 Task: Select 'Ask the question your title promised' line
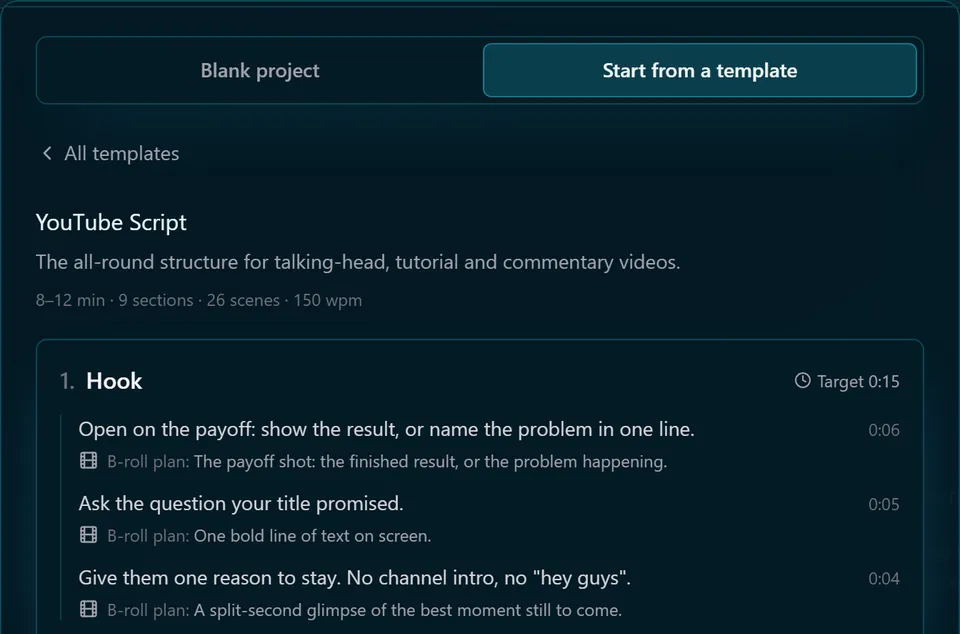click(x=241, y=504)
